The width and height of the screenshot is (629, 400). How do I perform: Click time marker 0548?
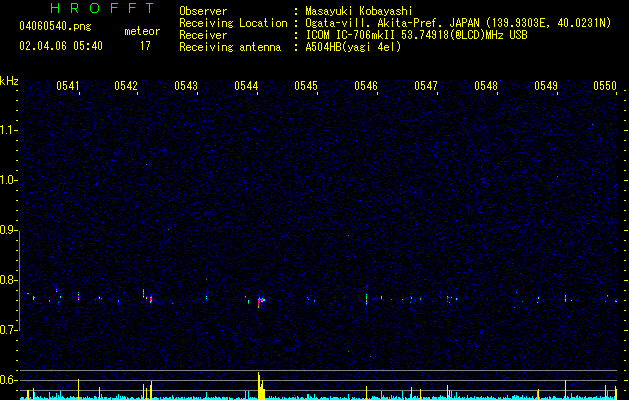coord(486,85)
